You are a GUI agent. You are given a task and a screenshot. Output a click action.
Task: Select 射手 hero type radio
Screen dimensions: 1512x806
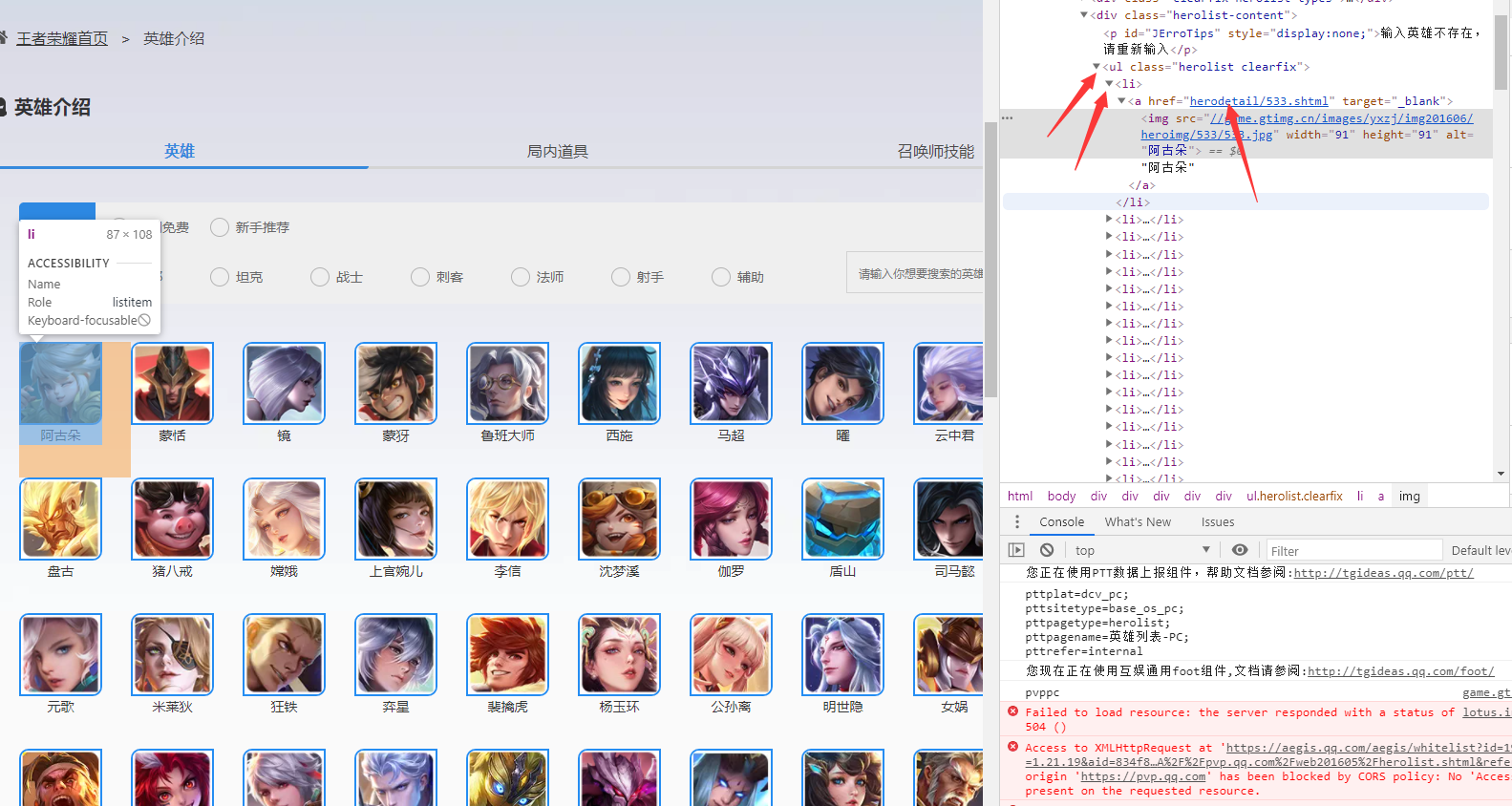[621, 277]
